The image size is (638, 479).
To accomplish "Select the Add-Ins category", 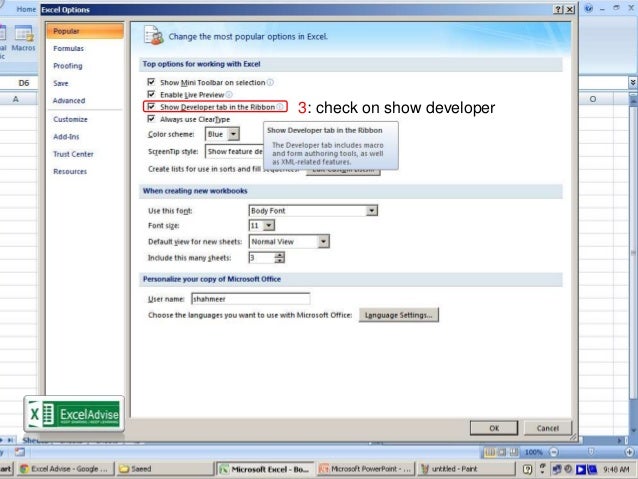I will point(85,137).
